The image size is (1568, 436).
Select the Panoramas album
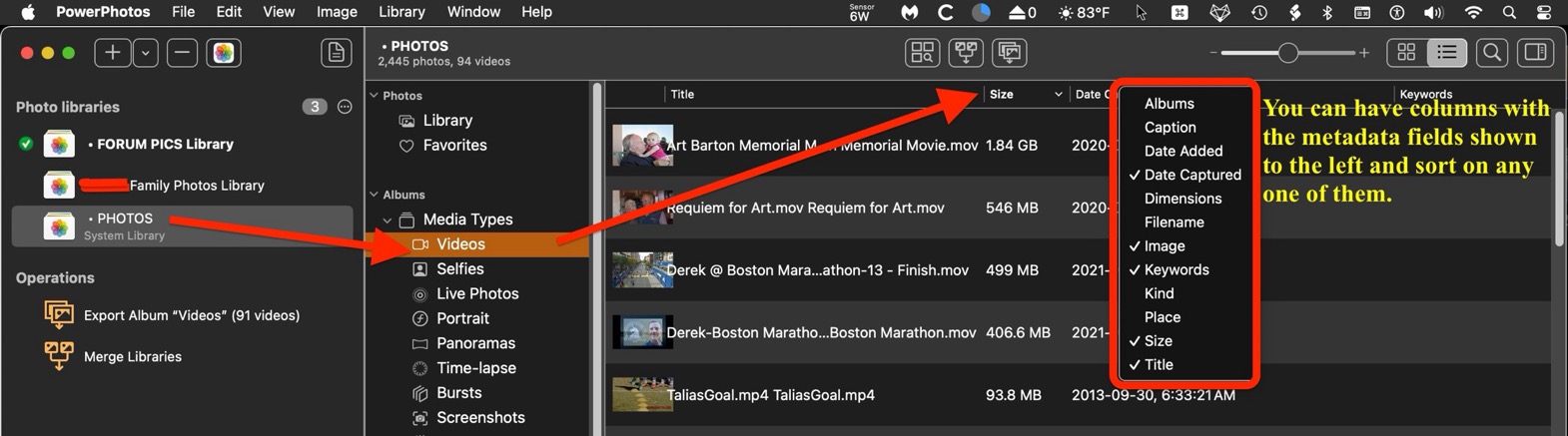pyautogui.click(x=475, y=343)
